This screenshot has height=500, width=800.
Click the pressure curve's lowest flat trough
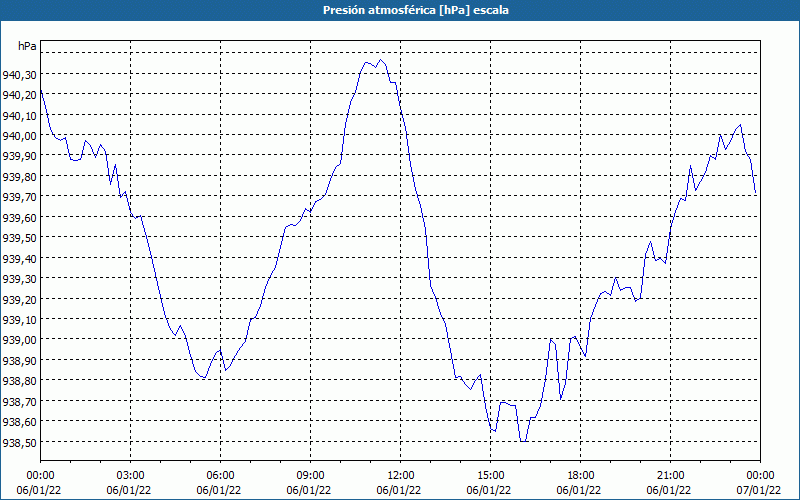[x=523, y=441]
